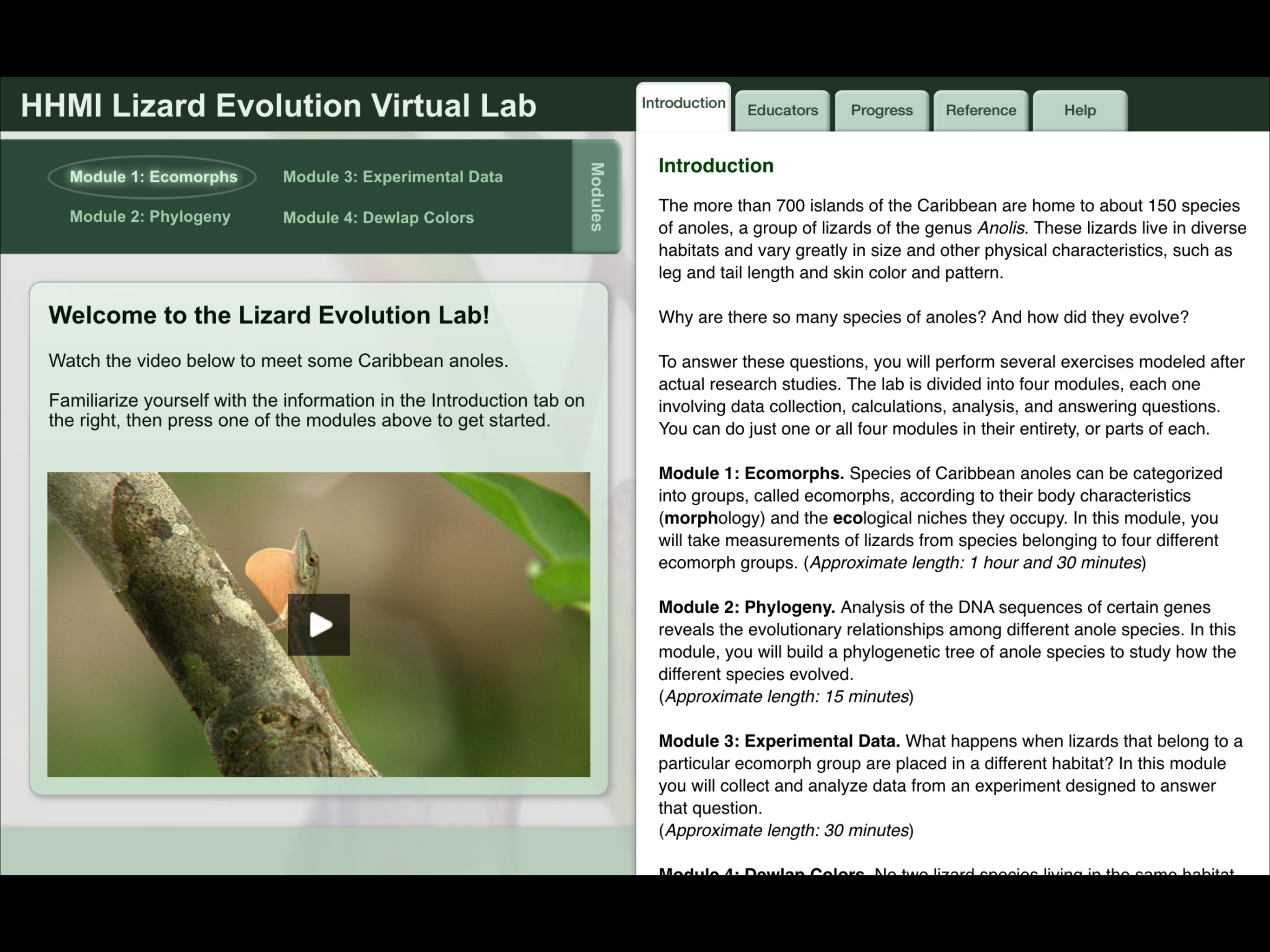Click the Welcome to the Lizard Evolution Lab heading
Image resolution: width=1270 pixels, height=952 pixels.
point(269,315)
